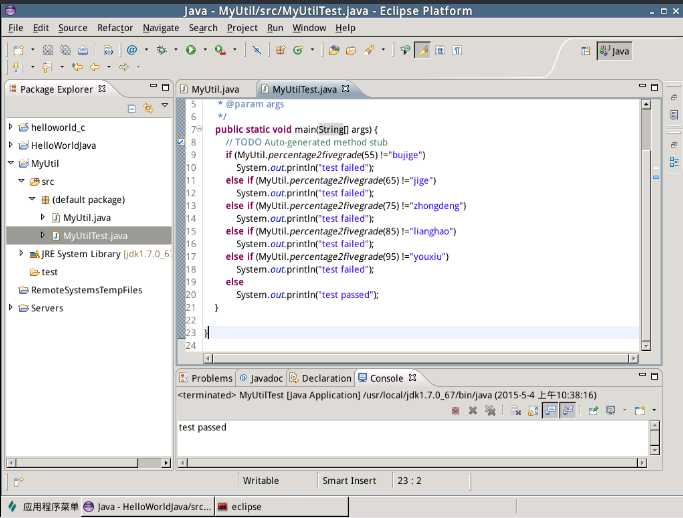The width and height of the screenshot is (683, 518).
Task: Click the Java perspective button
Action: coord(614,51)
